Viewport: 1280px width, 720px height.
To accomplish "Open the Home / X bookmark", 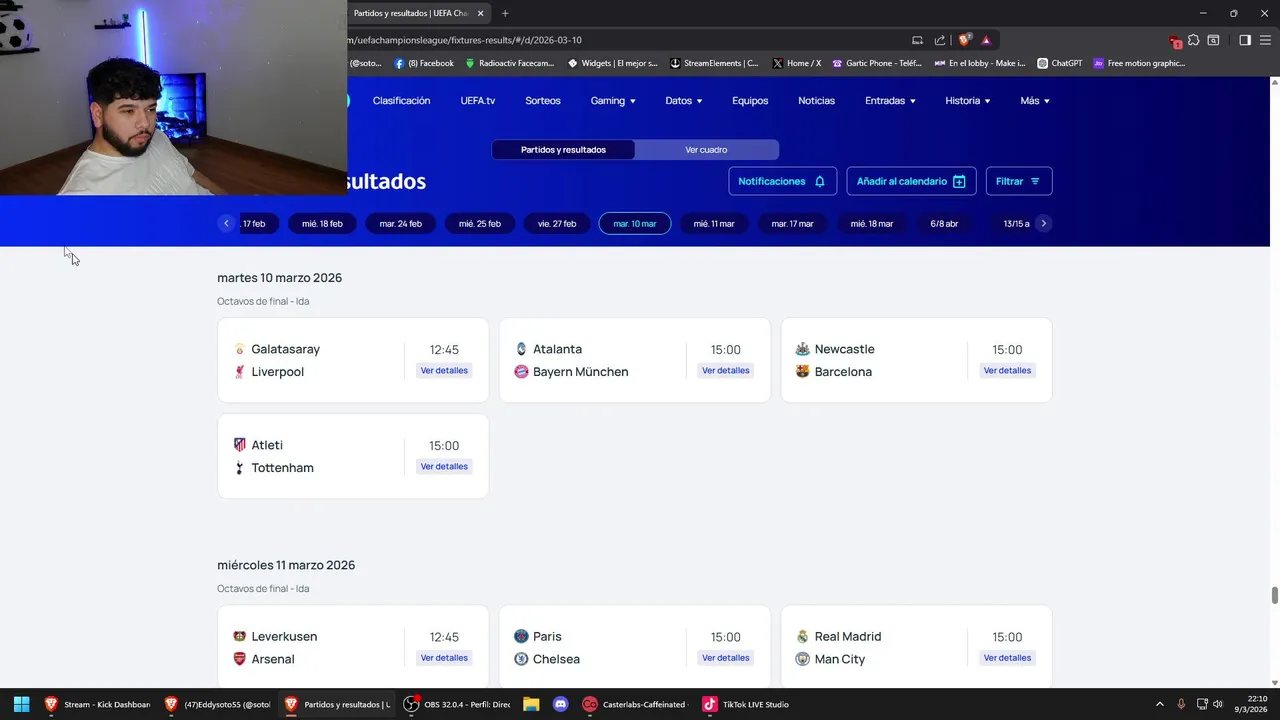I will click(797, 63).
